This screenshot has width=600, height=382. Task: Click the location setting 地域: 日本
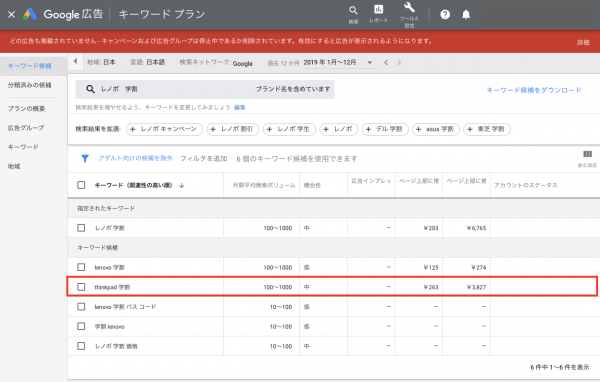(x=101, y=62)
